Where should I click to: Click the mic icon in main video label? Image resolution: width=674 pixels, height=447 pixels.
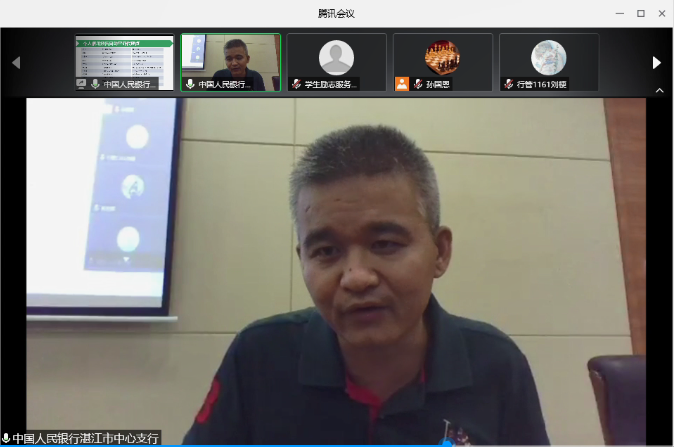6,438
